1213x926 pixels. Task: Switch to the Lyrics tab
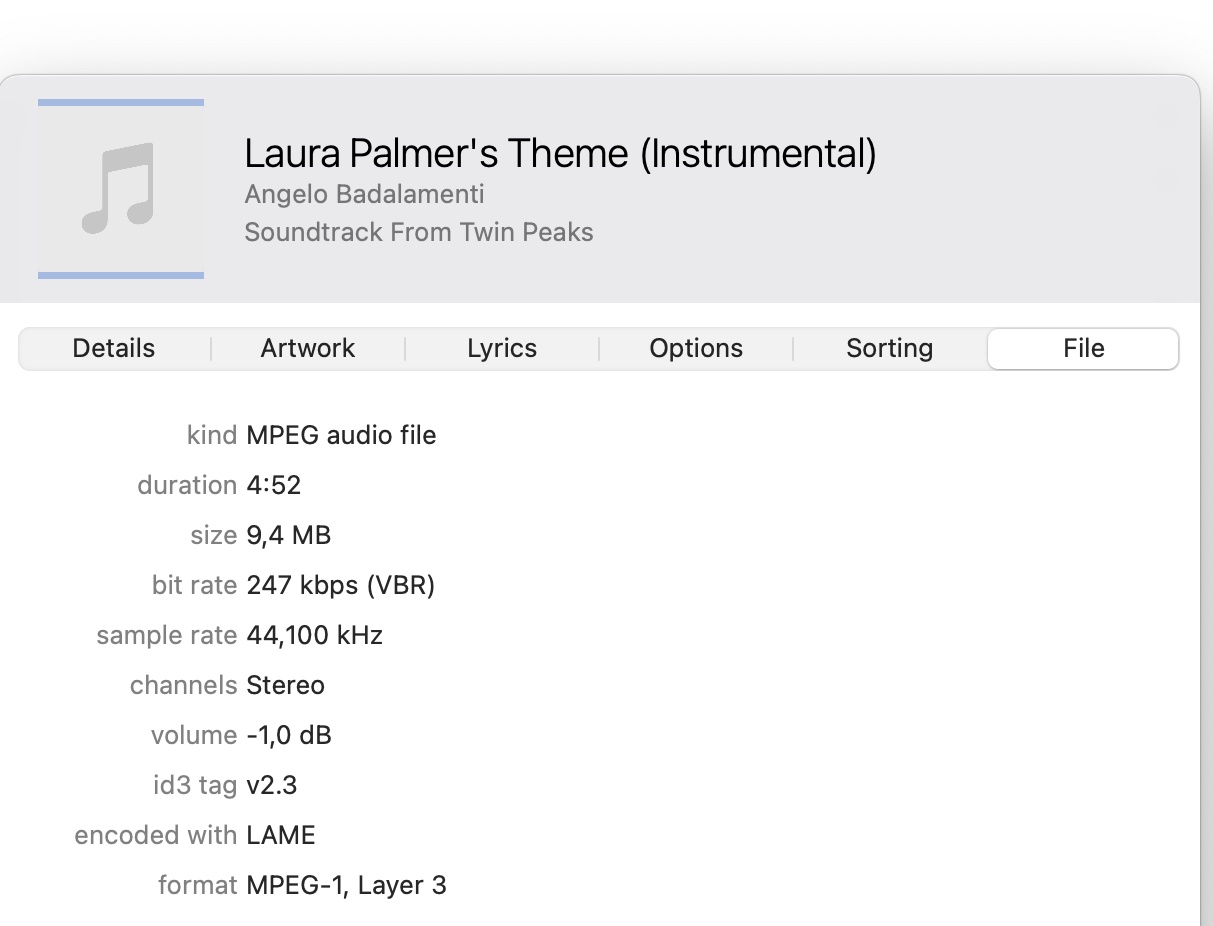[502, 348]
